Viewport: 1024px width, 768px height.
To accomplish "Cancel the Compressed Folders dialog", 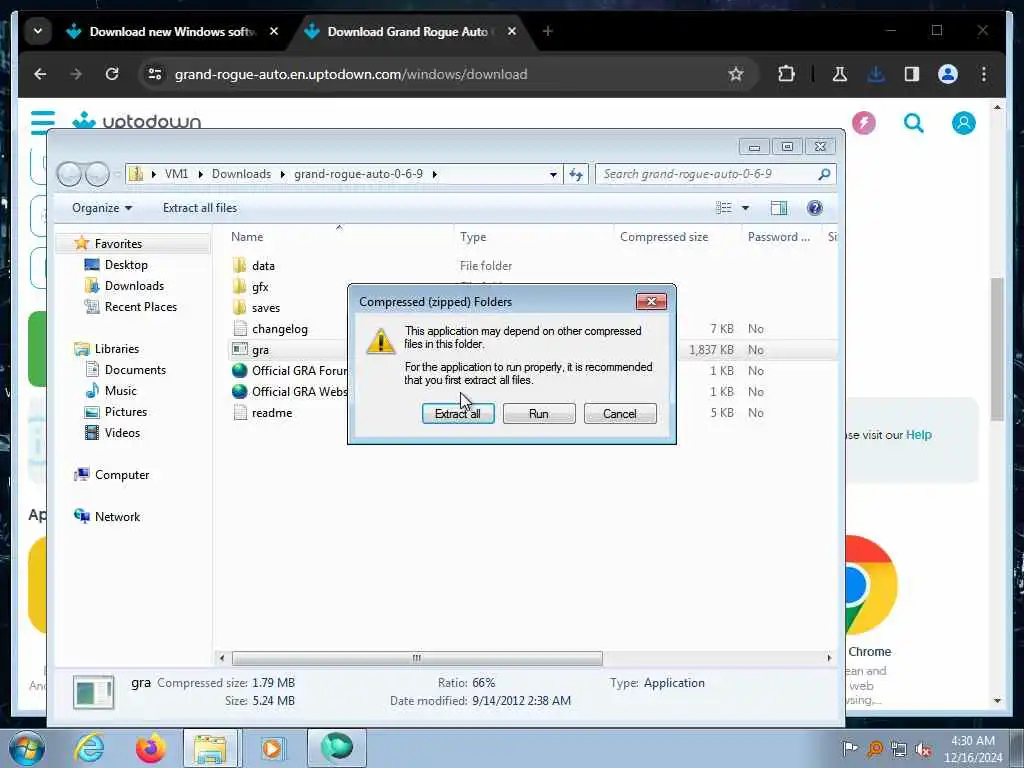I will coord(620,413).
